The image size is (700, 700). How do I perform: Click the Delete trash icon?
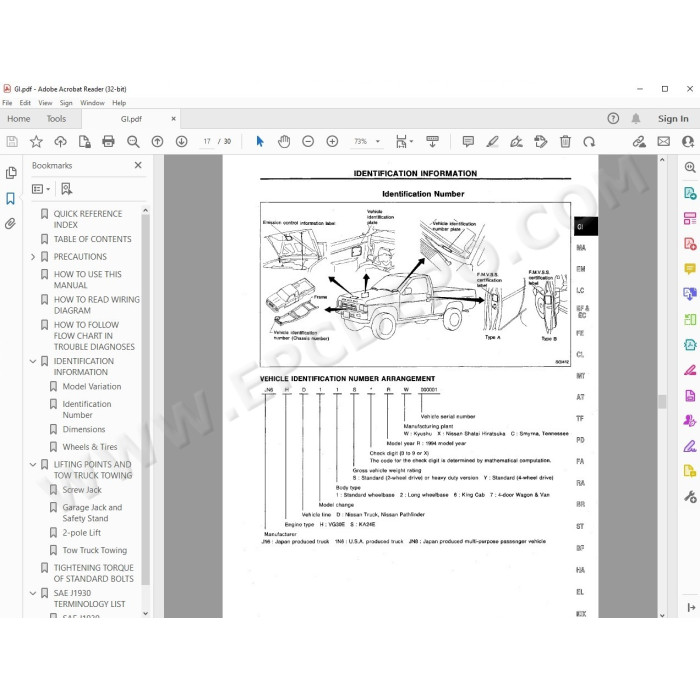(565, 142)
